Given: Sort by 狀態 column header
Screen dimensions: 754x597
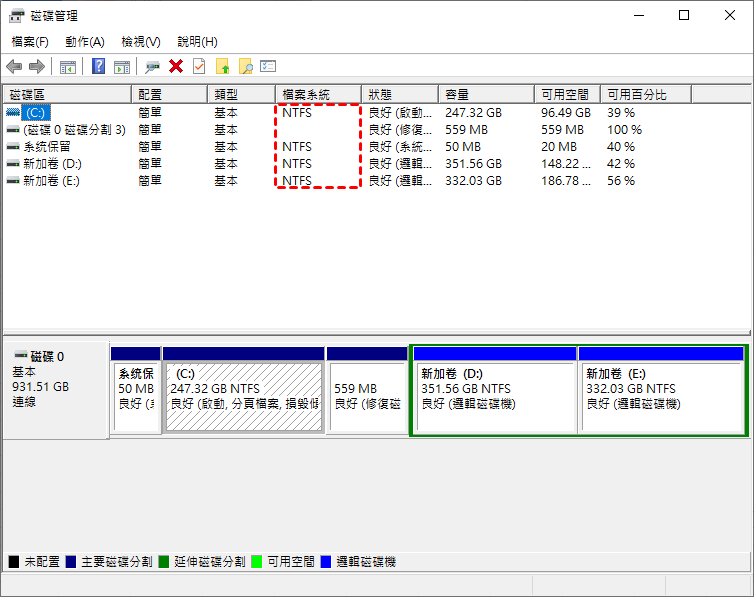Looking at the screenshot, I should 401,94.
